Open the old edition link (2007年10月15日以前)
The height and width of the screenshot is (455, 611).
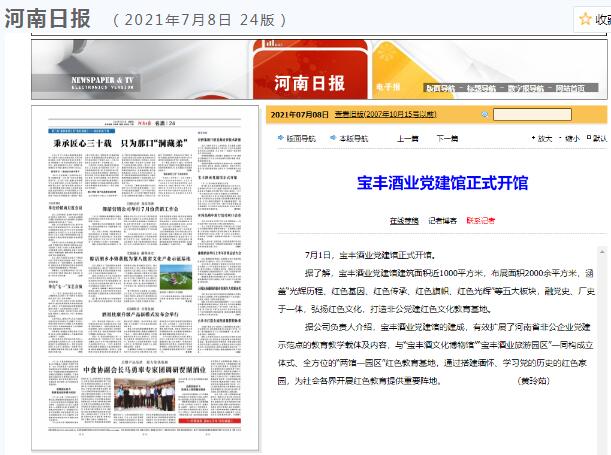point(385,115)
